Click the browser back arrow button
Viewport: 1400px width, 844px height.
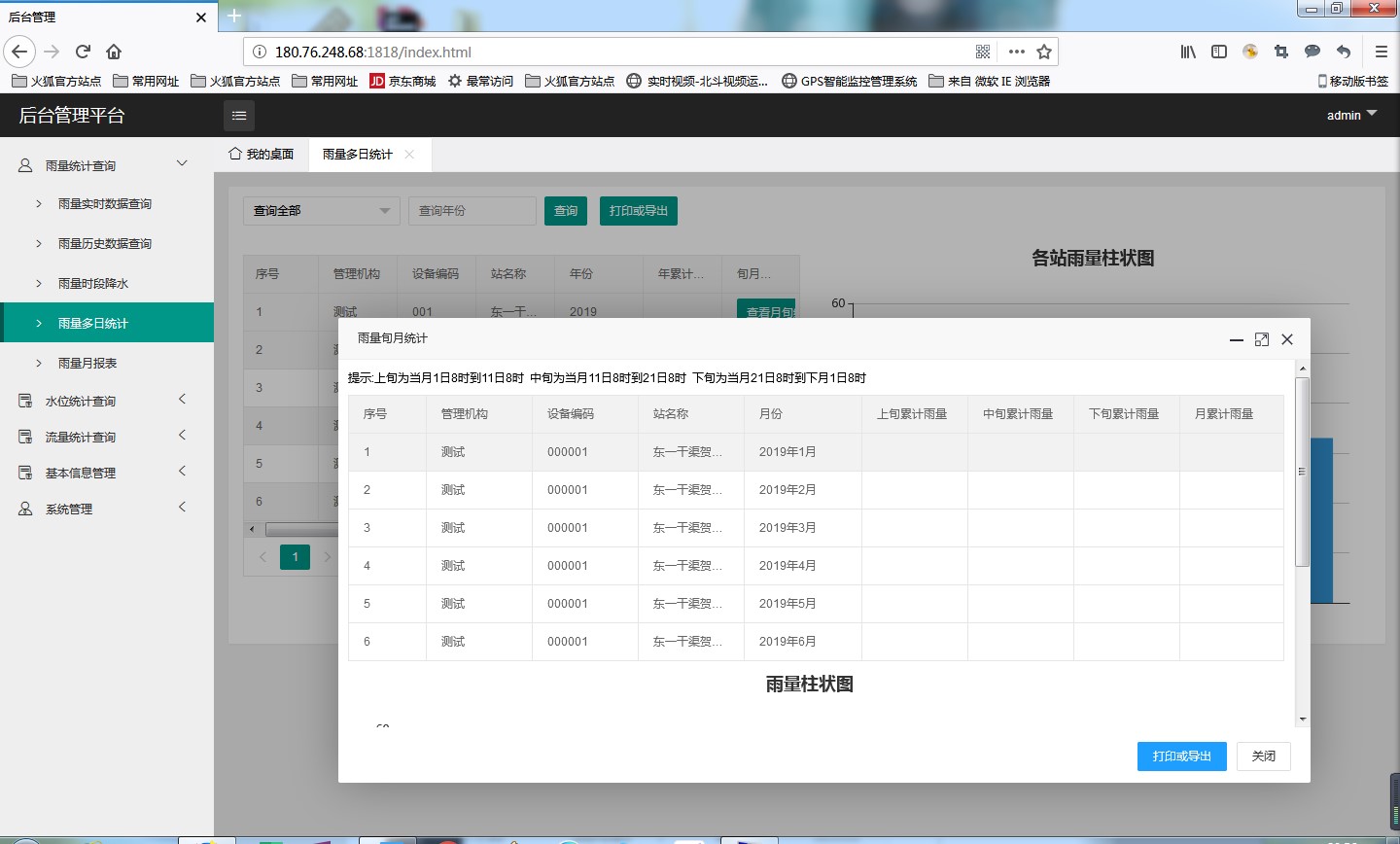[19, 52]
